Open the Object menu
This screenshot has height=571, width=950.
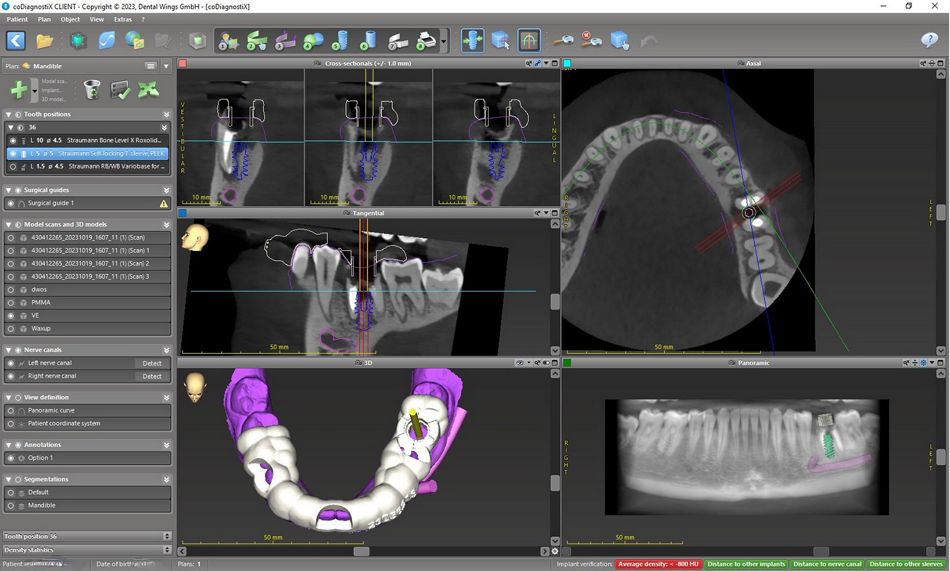pos(70,19)
